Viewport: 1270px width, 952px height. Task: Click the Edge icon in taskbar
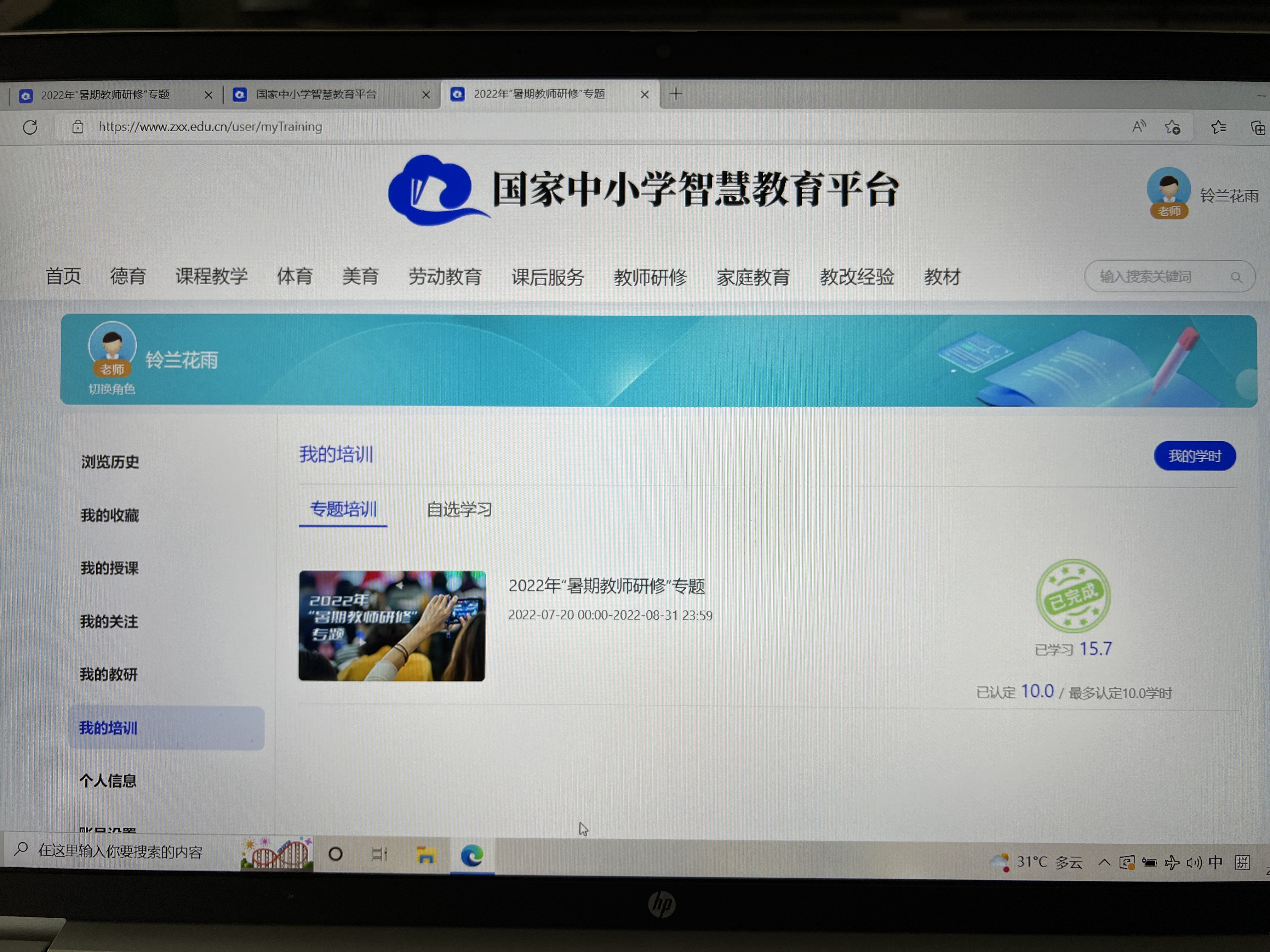click(472, 856)
